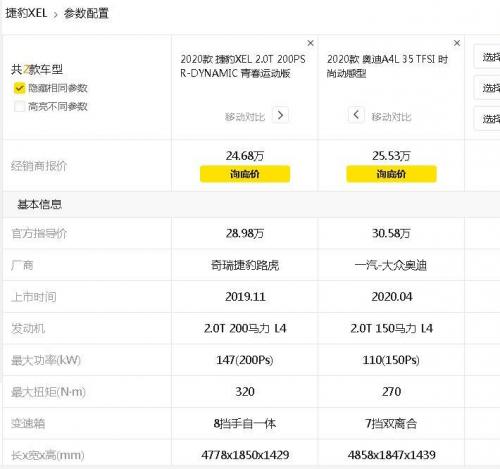Image resolution: width=500 pixels, height=469 pixels.
Task: Click 询底价 button under 25.53万
Action: click(x=391, y=174)
